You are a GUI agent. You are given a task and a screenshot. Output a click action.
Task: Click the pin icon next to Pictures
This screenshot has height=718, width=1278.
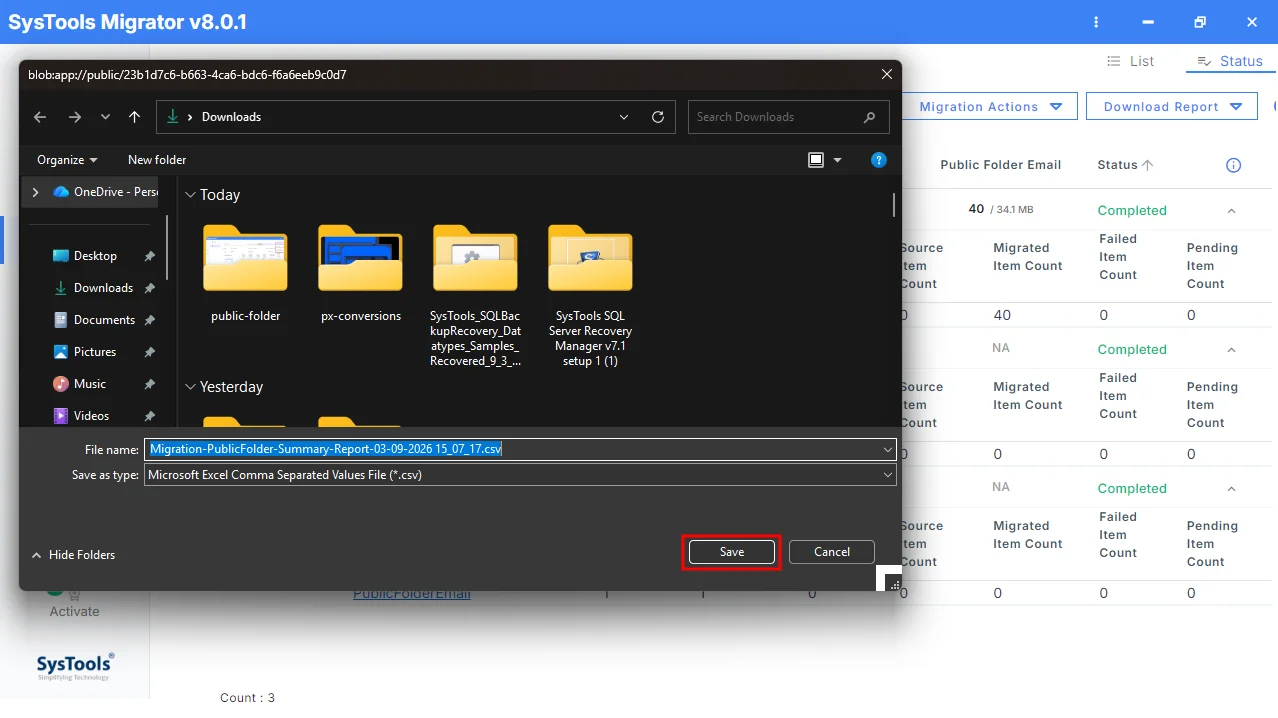pos(149,352)
